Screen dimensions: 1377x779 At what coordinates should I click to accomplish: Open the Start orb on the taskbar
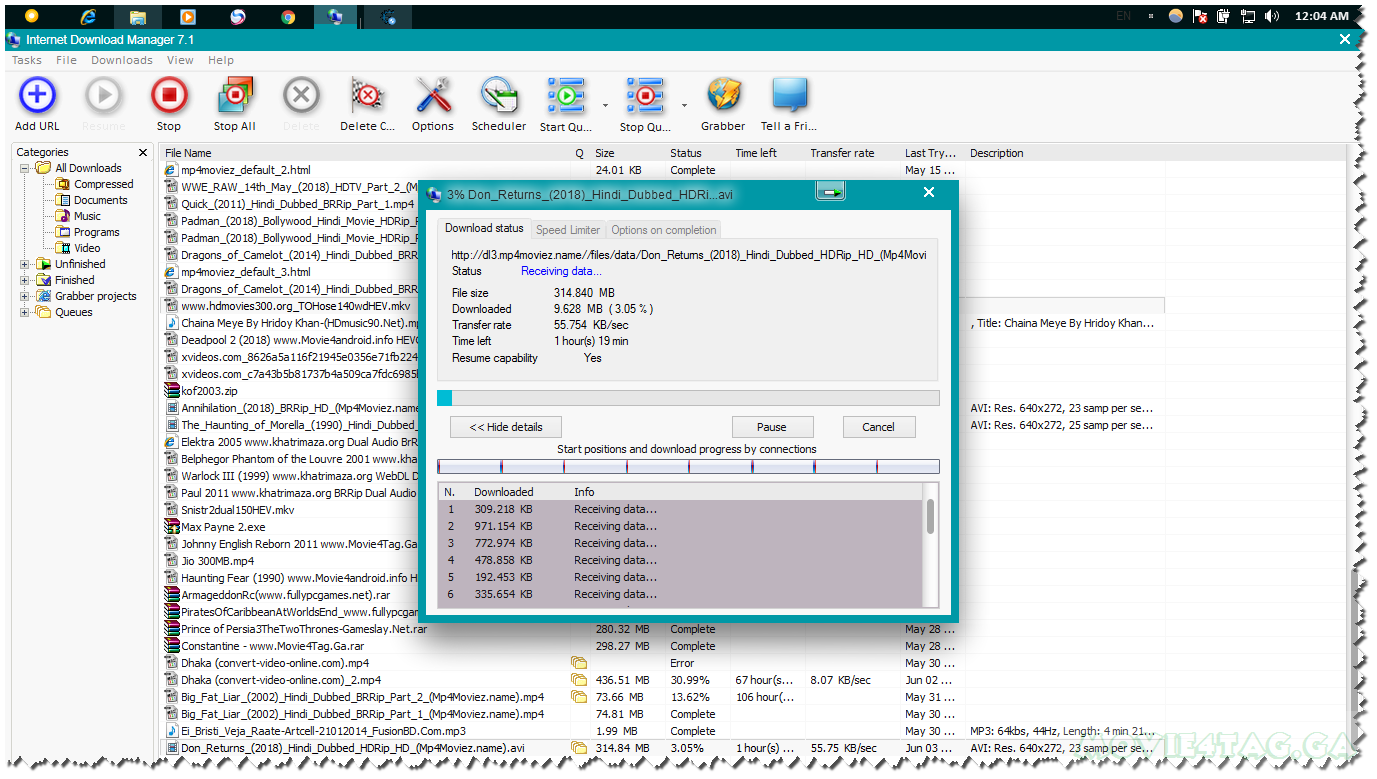(x=31, y=16)
